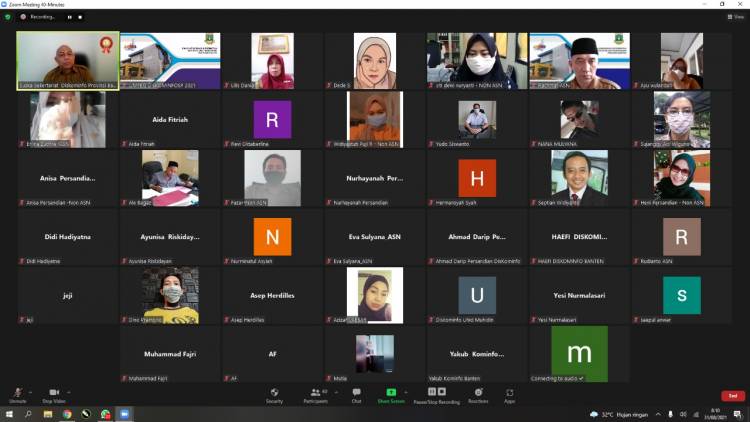Open the Apps icon in the toolbar
The width and height of the screenshot is (750, 422).
510,393
